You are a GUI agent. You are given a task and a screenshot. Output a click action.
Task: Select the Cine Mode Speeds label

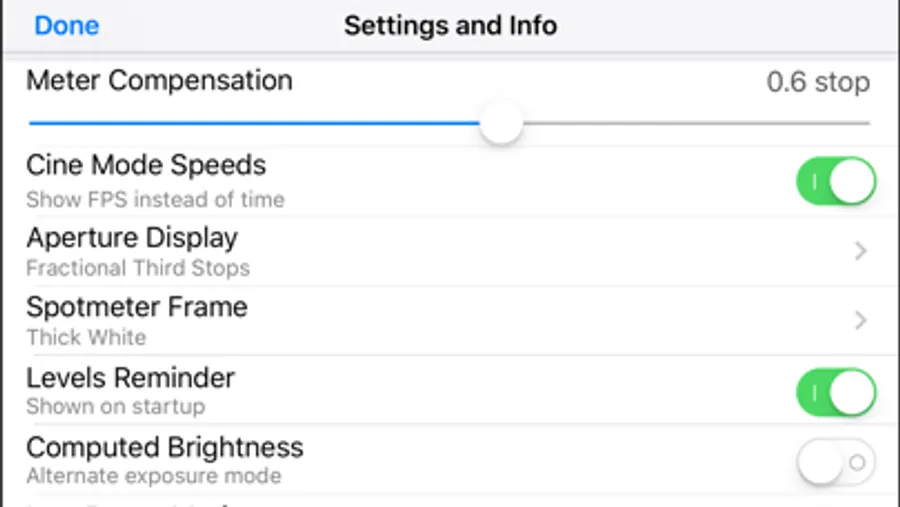tap(146, 164)
